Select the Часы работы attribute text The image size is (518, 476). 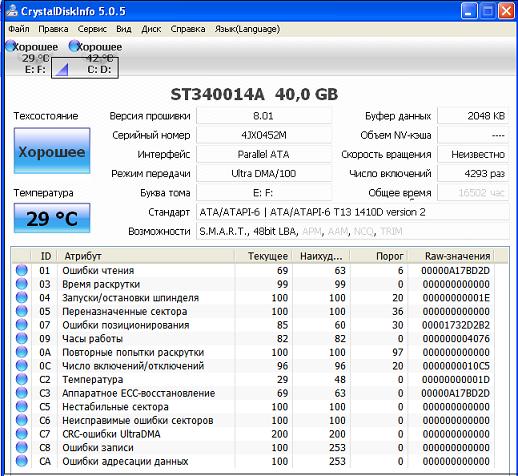coord(93,339)
